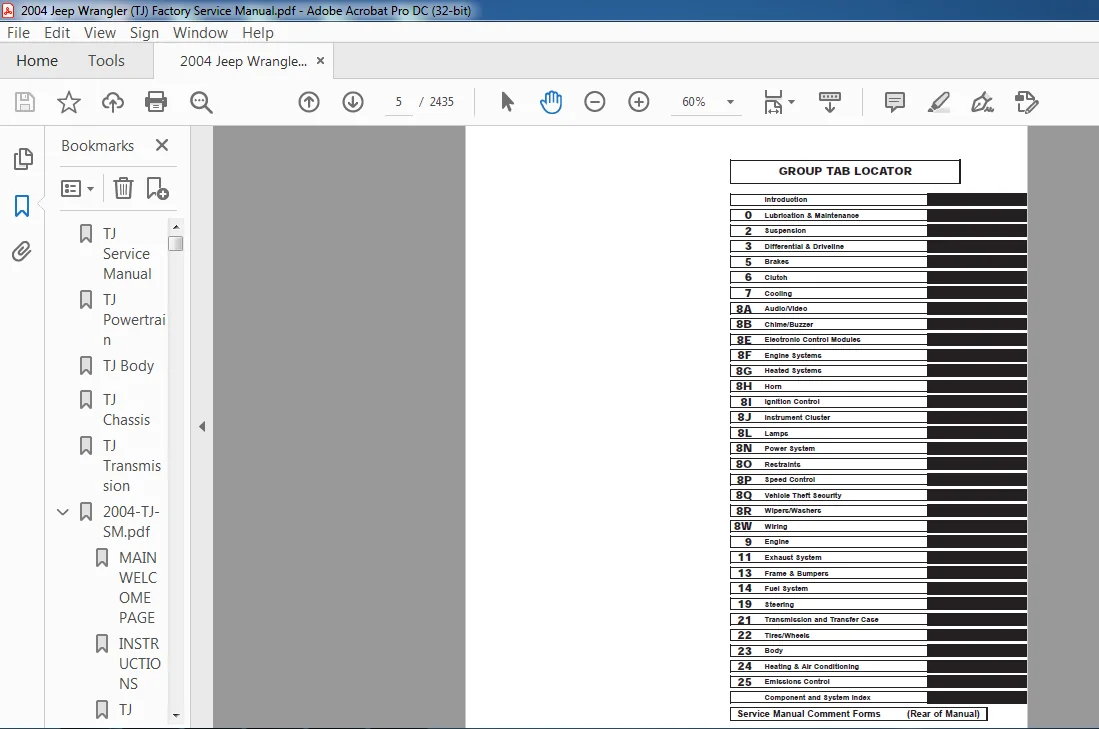
Task: Print the document
Action: click(156, 102)
